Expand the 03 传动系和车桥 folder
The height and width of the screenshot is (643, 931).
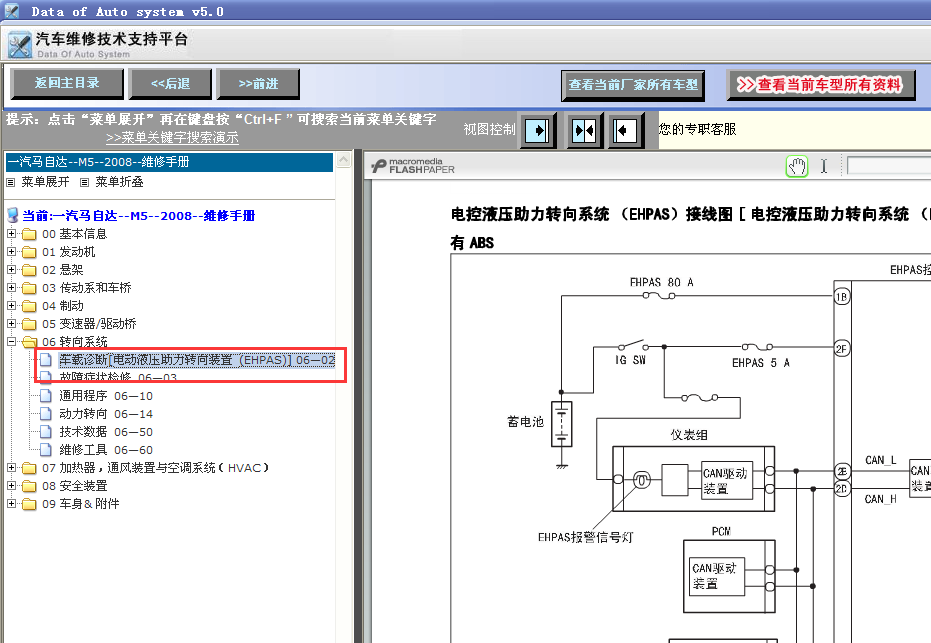pyautogui.click(x=11, y=287)
